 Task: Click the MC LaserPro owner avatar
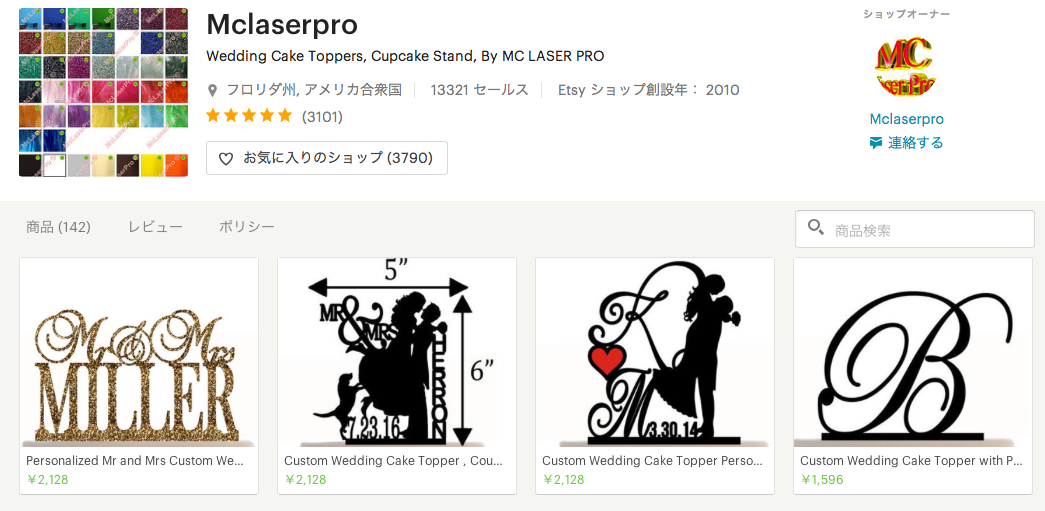[906, 68]
